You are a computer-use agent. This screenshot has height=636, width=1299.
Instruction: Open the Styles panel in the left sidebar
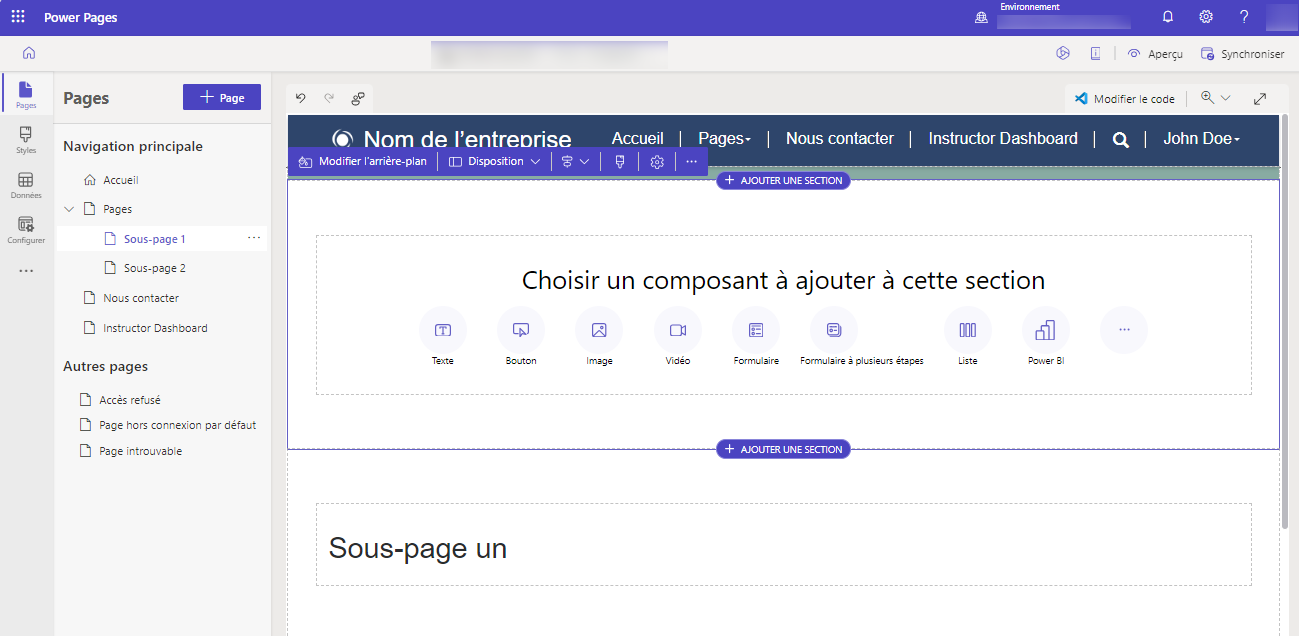pos(26,140)
